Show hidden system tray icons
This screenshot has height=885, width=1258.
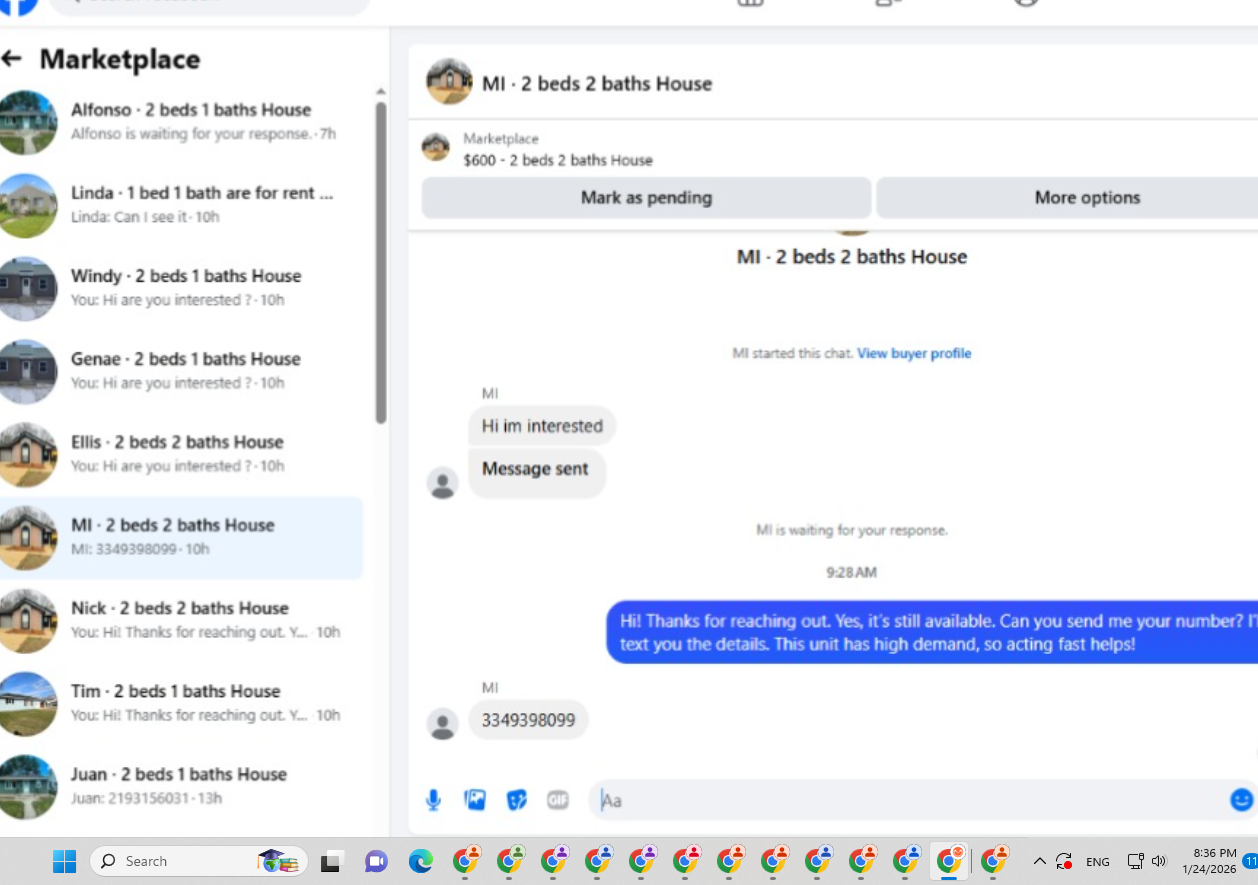click(x=1039, y=861)
